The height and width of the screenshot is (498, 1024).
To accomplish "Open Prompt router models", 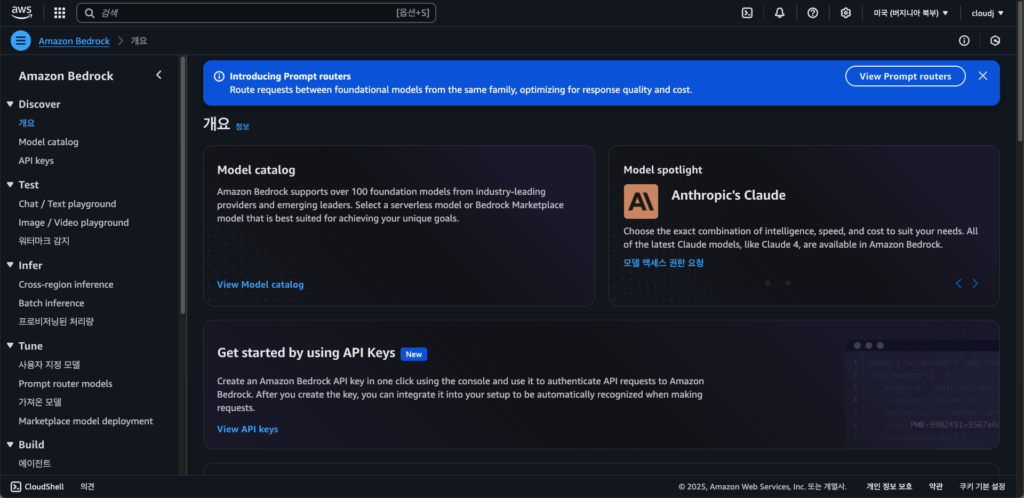I will click(65, 384).
